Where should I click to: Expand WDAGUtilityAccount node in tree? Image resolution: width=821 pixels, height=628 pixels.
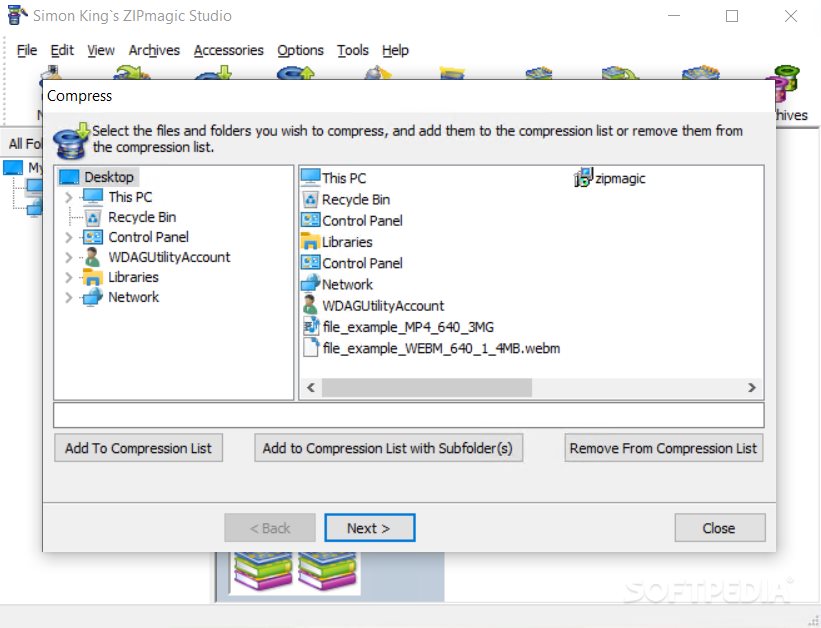click(x=69, y=258)
